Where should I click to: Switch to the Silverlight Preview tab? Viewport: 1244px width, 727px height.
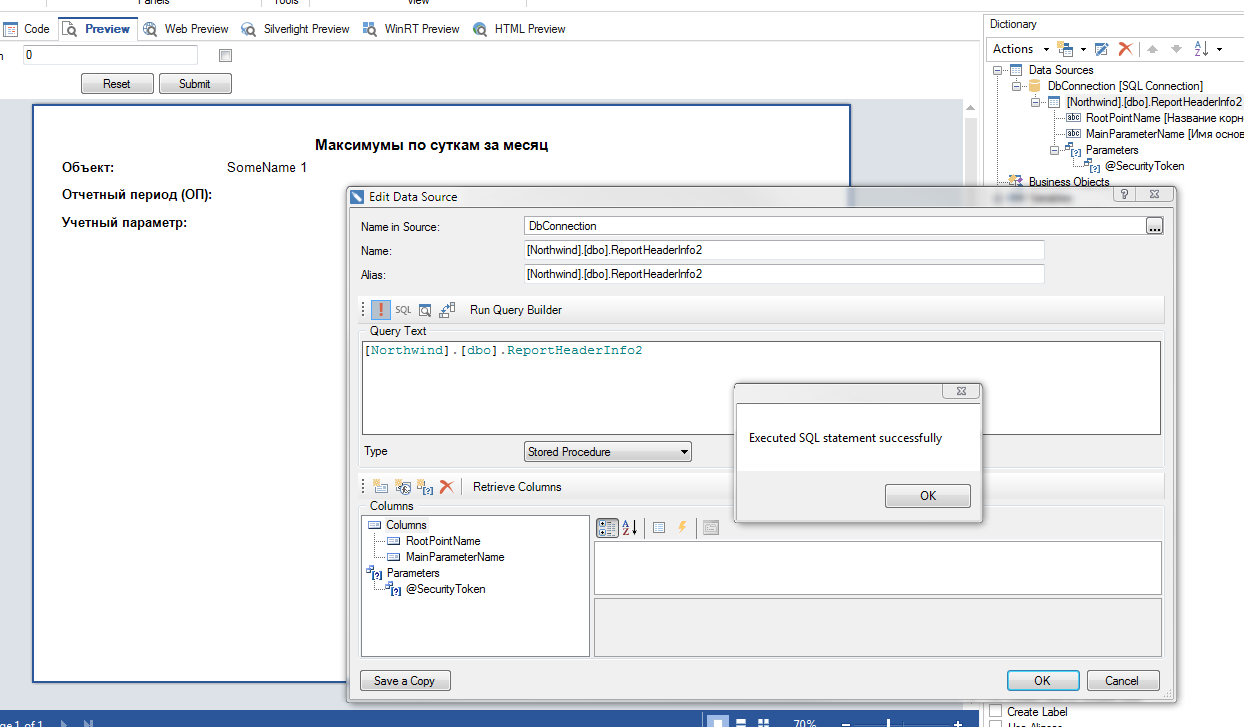tap(295, 29)
